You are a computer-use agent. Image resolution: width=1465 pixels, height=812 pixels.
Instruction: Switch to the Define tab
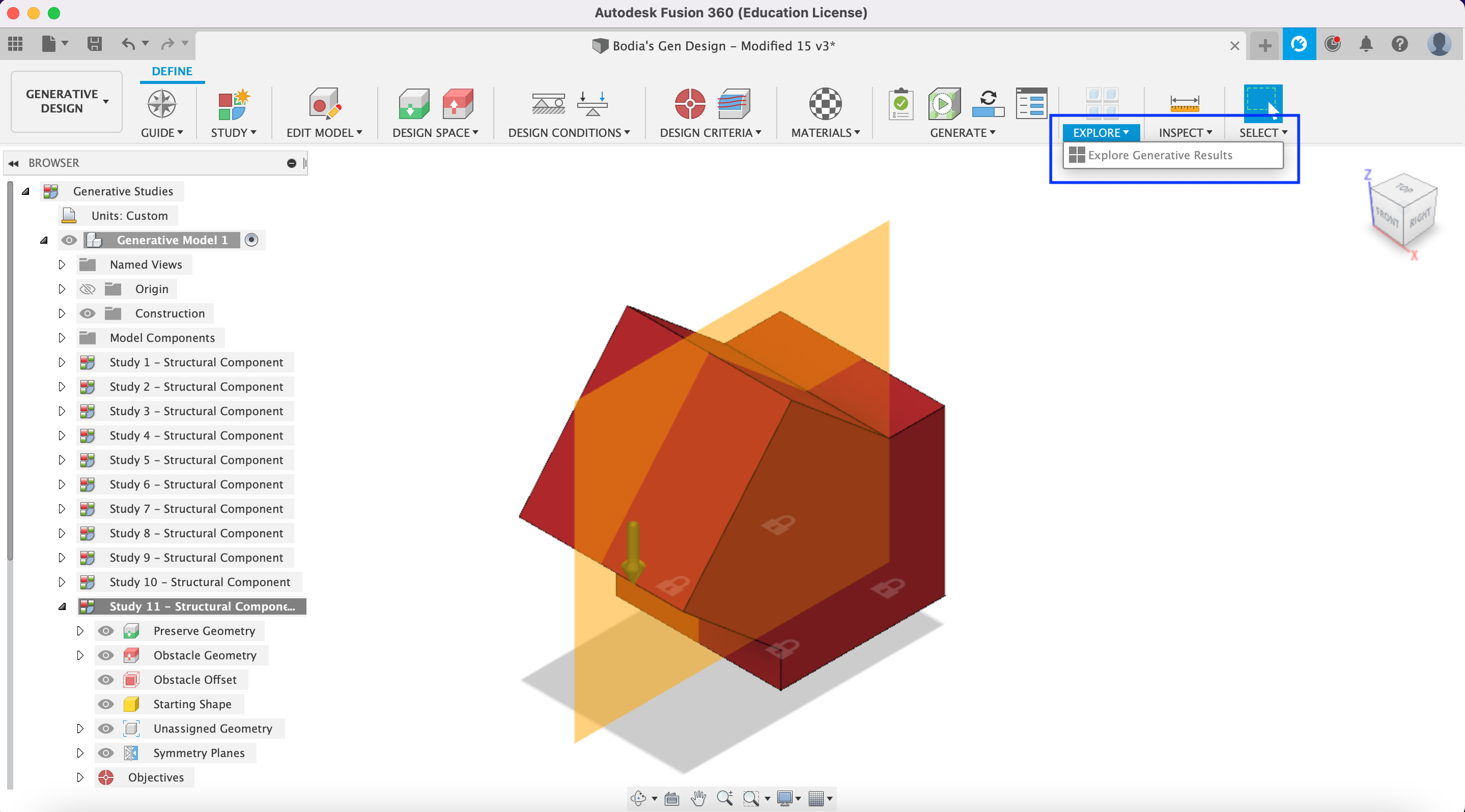point(172,71)
